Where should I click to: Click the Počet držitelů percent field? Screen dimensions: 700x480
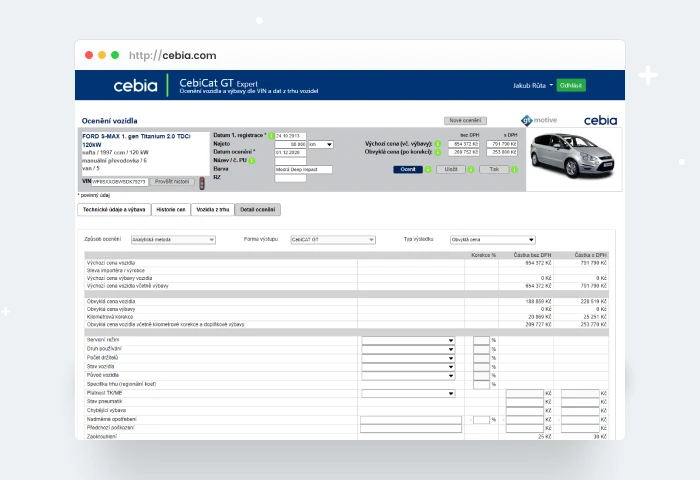pyautogui.click(x=481, y=358)
